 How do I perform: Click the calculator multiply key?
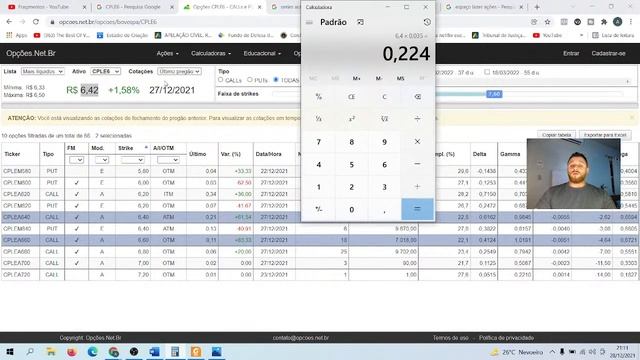pyautogui.click(x=417, y=142)
